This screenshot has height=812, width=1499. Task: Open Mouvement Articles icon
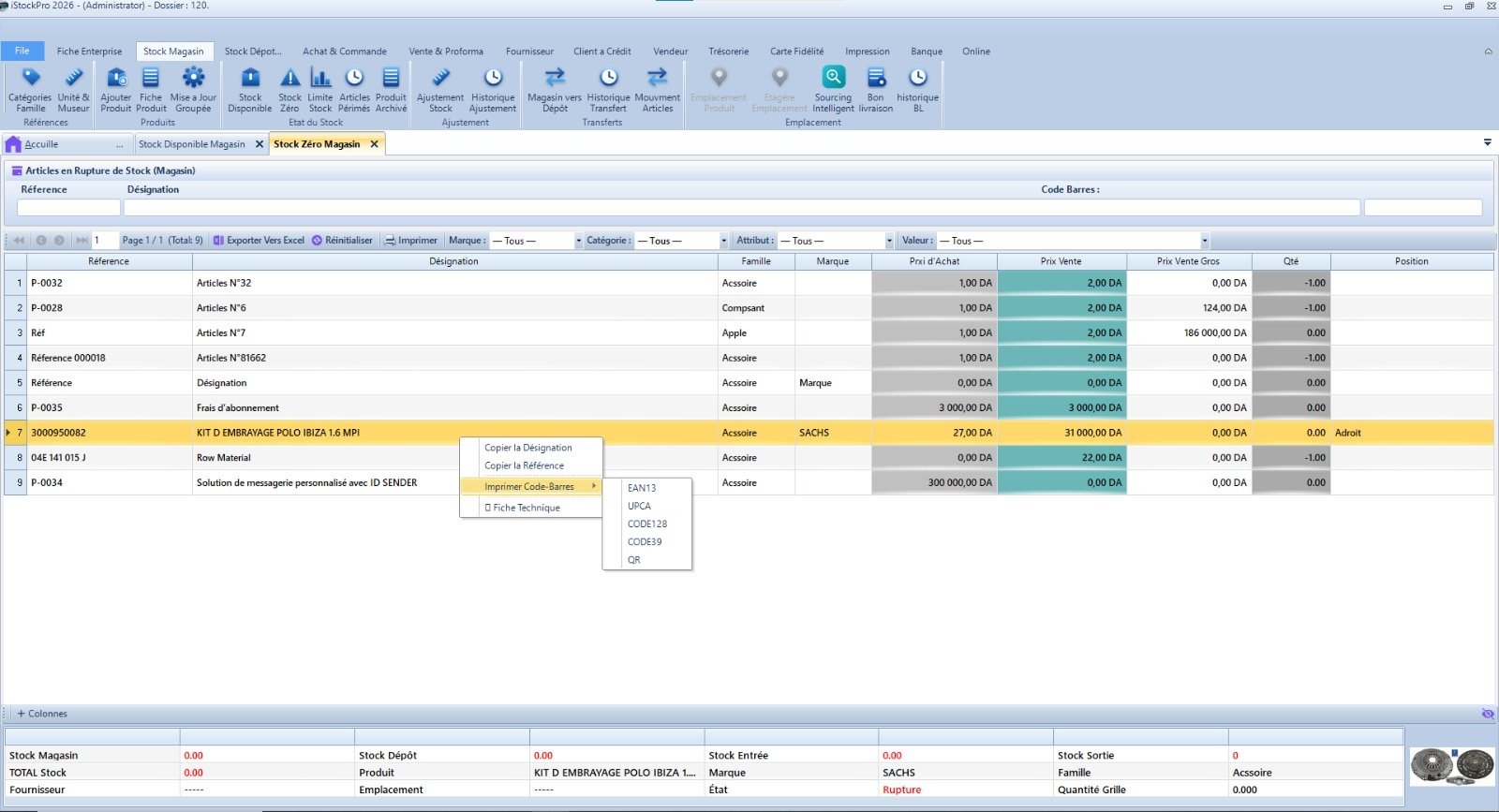pos(658,90)
